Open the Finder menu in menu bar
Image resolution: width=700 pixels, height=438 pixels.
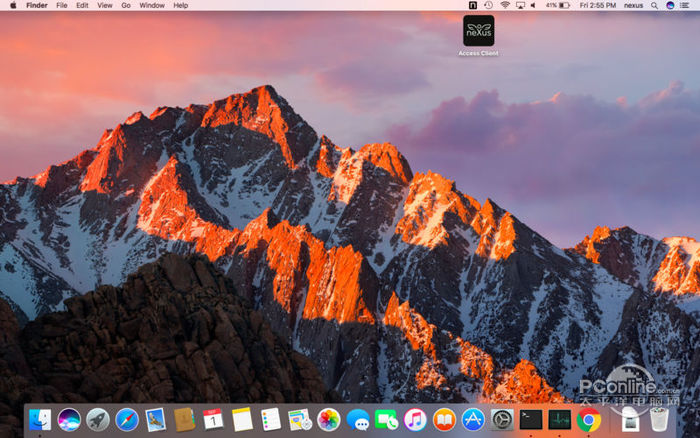pos(36,5)
